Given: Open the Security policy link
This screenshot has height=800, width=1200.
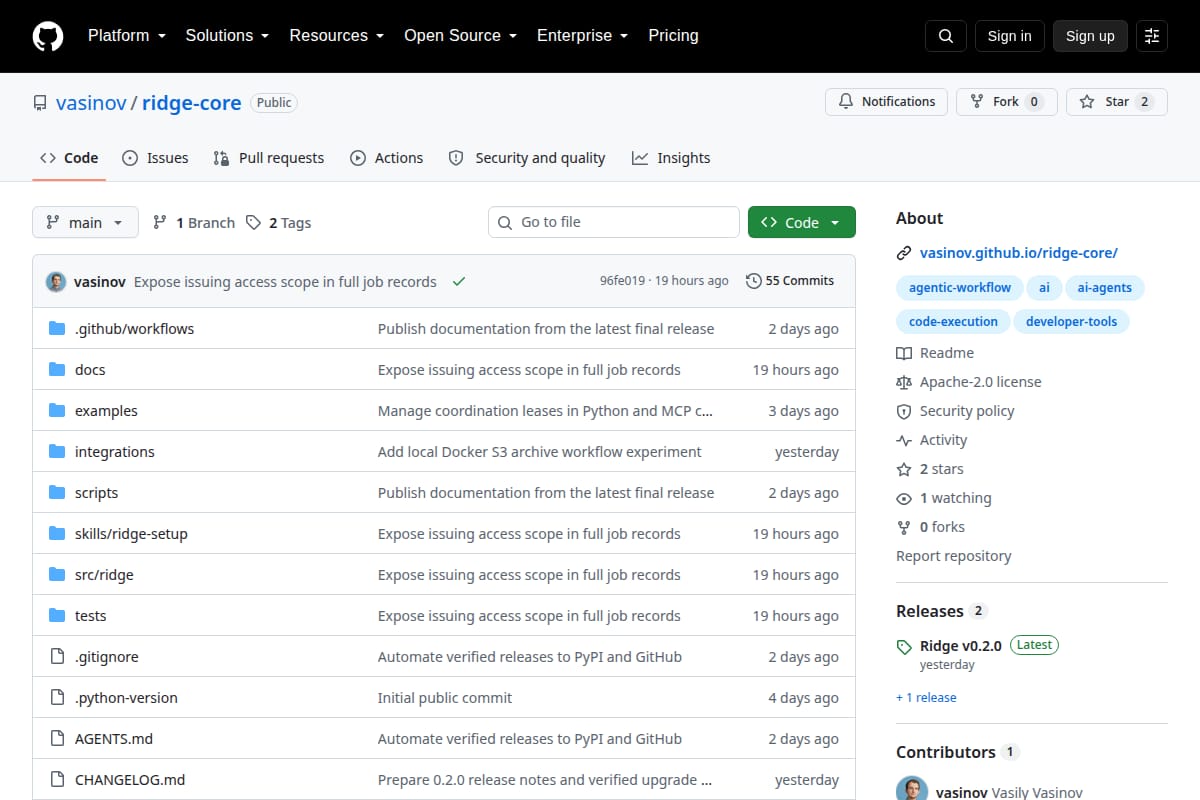Looking at the screenshot, I should 955,411.
